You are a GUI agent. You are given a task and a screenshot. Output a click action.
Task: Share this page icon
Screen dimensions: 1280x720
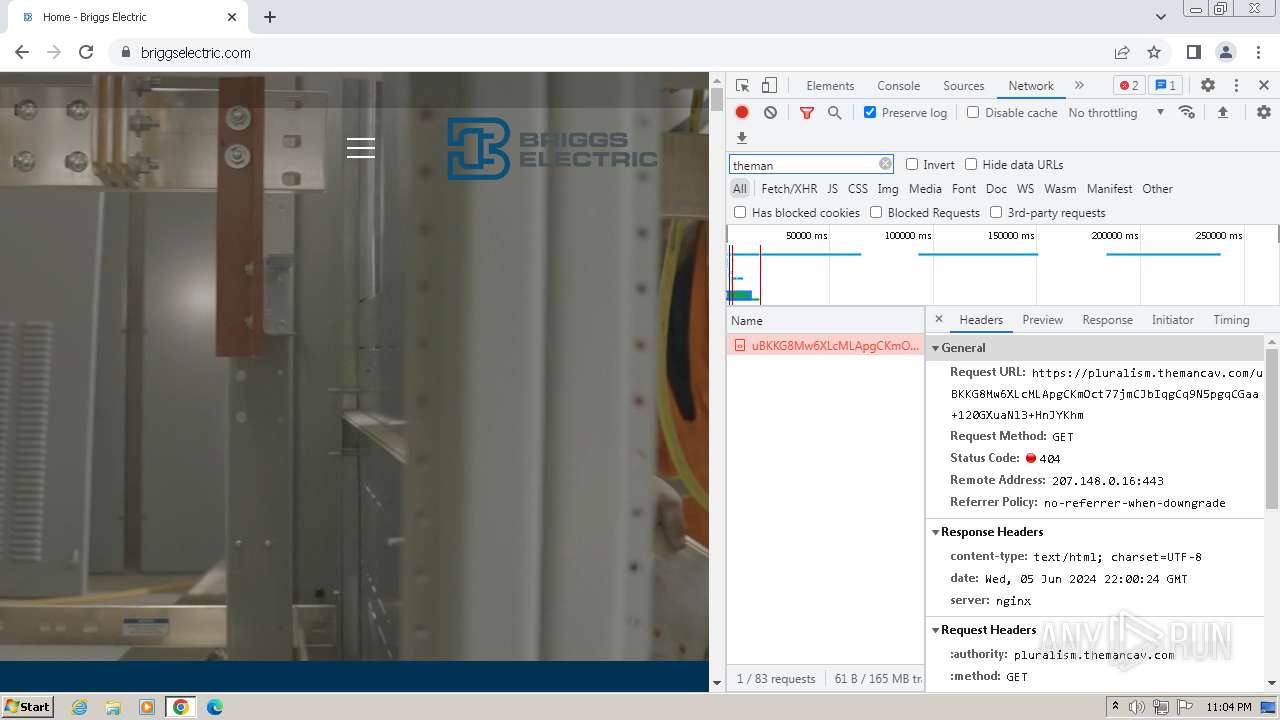1122,52
